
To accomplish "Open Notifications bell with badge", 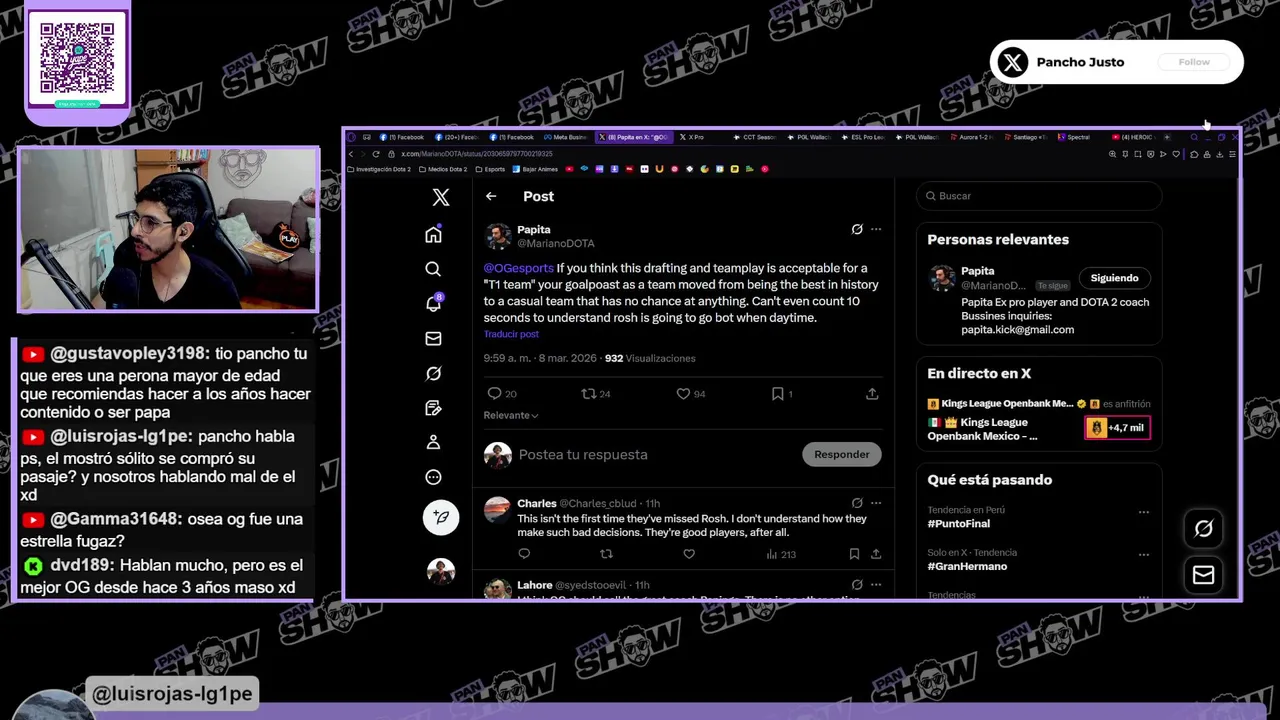I will tap(434, 303).
